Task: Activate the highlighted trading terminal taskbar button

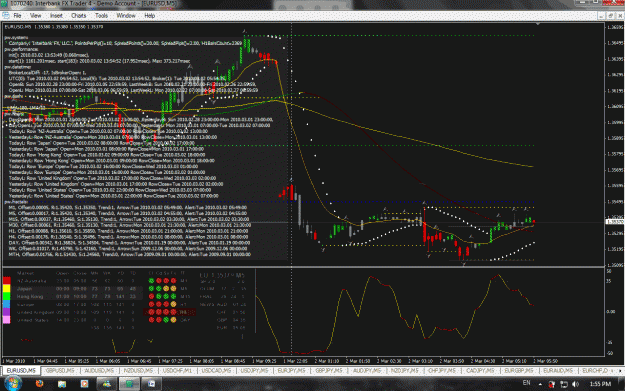Action: tap(129, 384)
